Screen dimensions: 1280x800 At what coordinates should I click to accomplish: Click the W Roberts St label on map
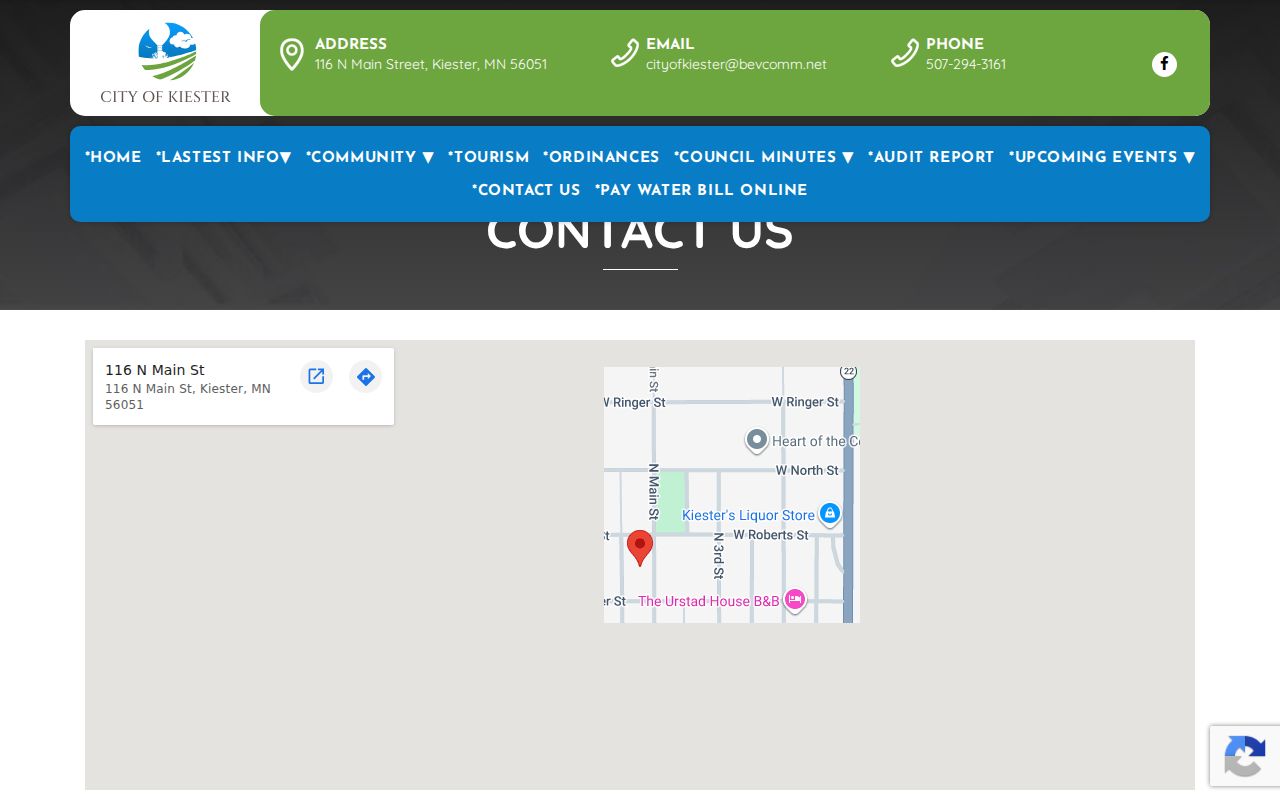pos(771,535)
